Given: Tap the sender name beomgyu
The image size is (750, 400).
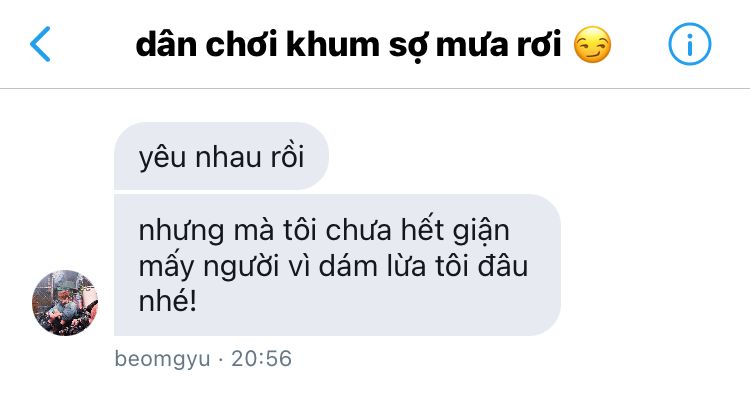Looking at the screenshot, I should [x=162, y=359].
